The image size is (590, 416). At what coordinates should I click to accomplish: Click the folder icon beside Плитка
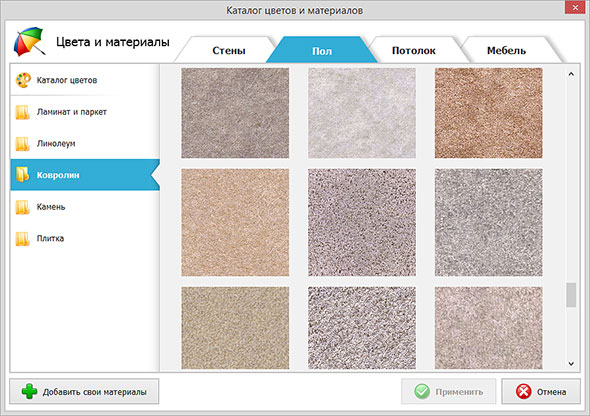tap(23, 238)
